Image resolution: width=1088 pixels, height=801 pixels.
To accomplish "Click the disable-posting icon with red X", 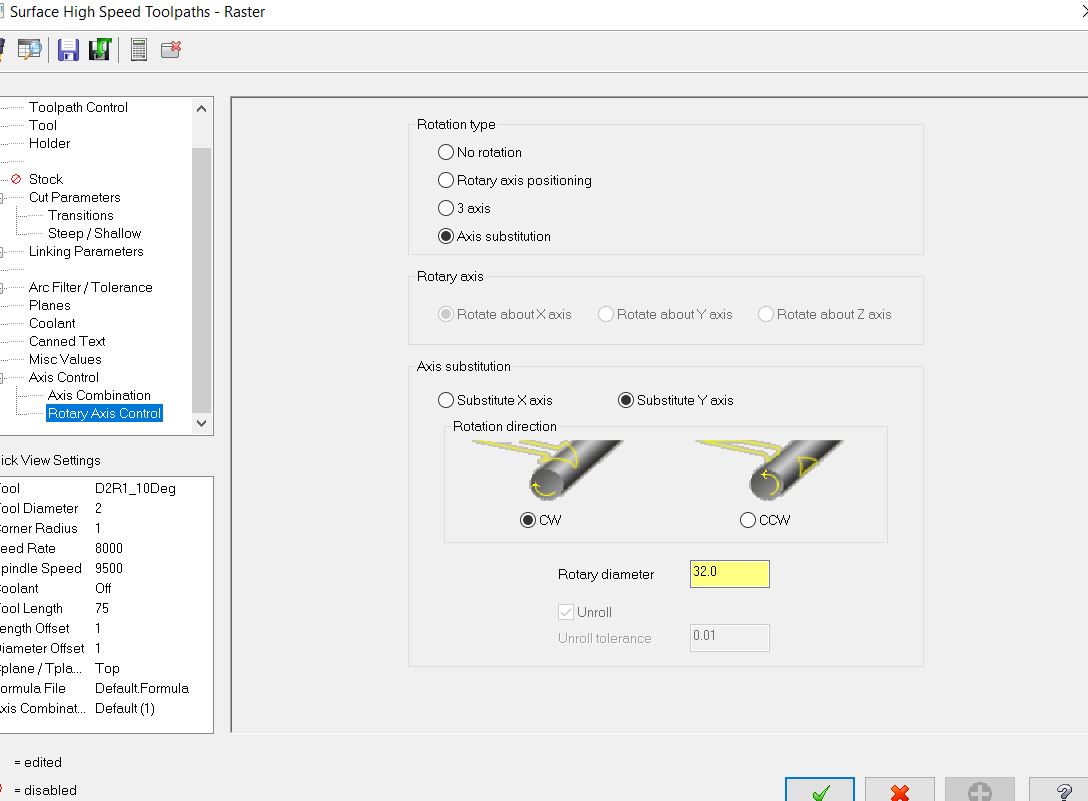I will pyautogui.click(x=170, y=49).
